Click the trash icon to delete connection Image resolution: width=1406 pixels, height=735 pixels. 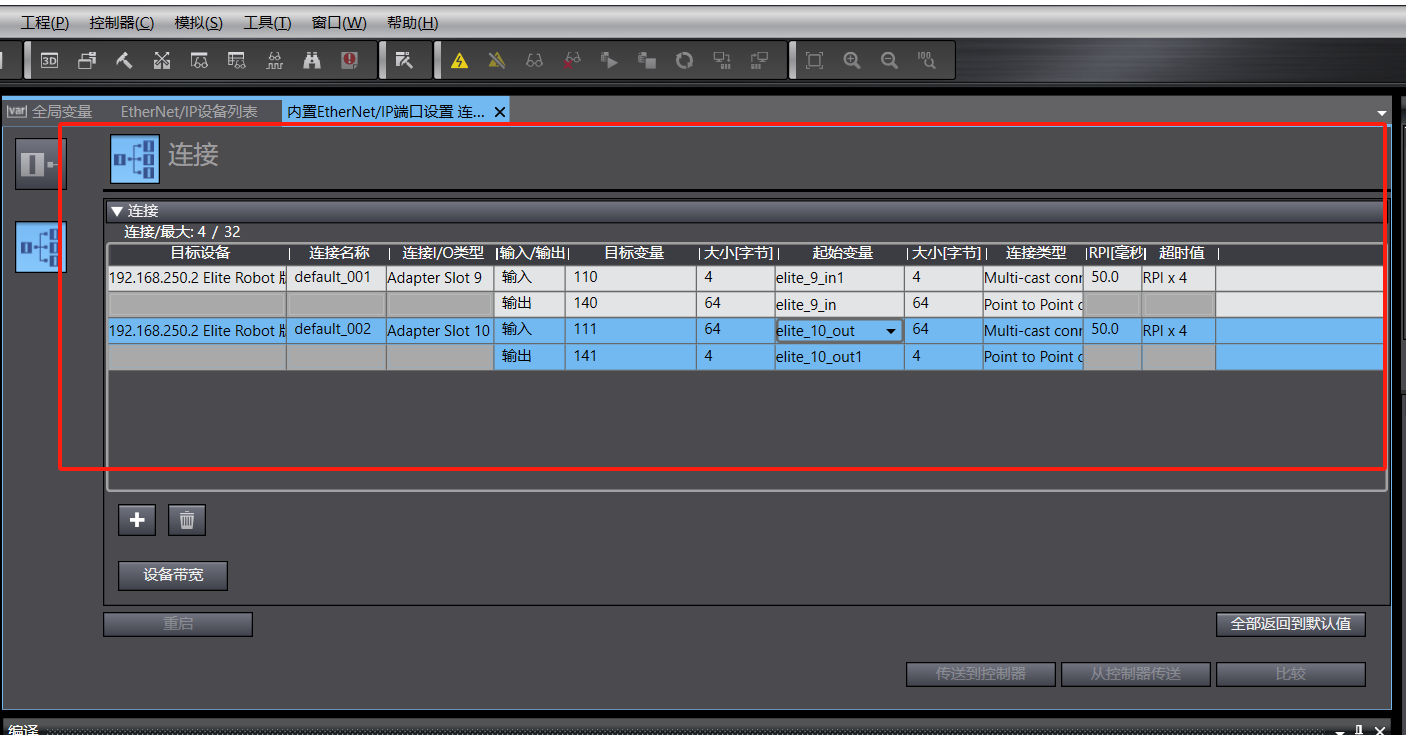point(186,520)
